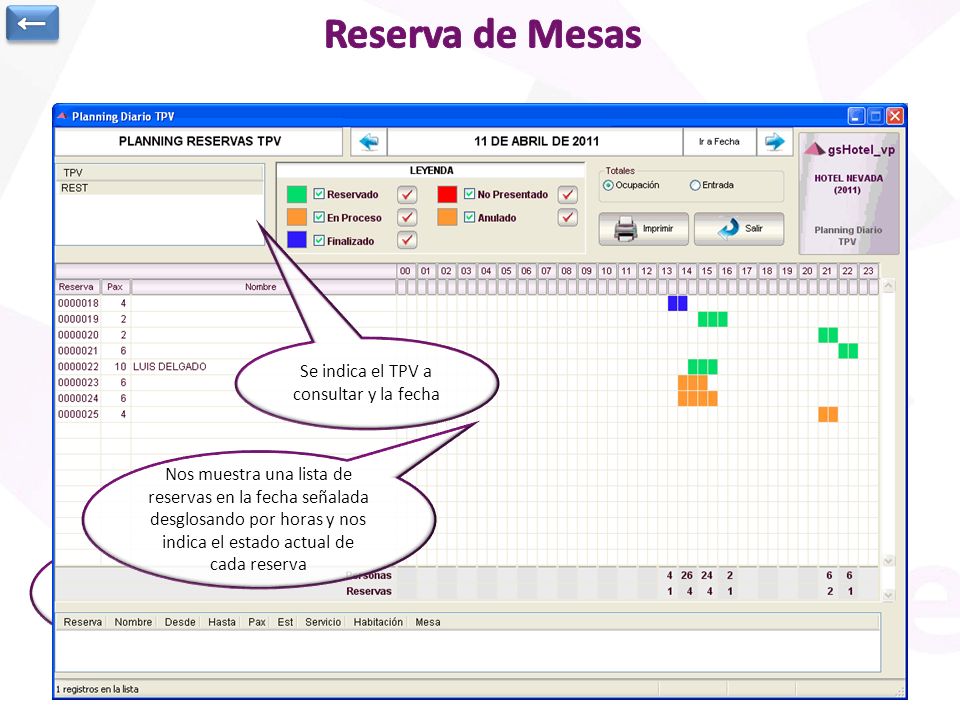Toggle the red check button beside Finalizado
Image resolution: width=960 pixels, height=720 pixels.
click(407, 240)
